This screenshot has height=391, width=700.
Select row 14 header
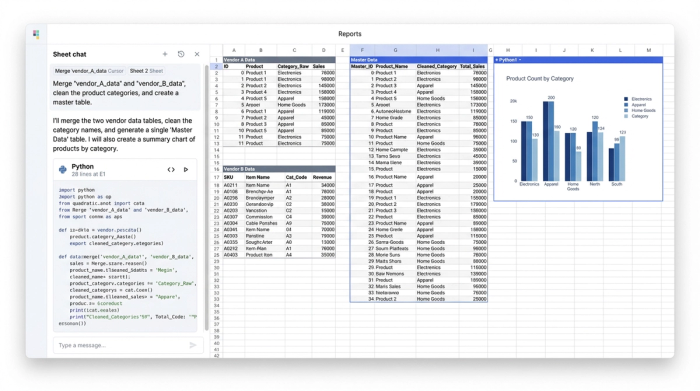pos(217,150)
